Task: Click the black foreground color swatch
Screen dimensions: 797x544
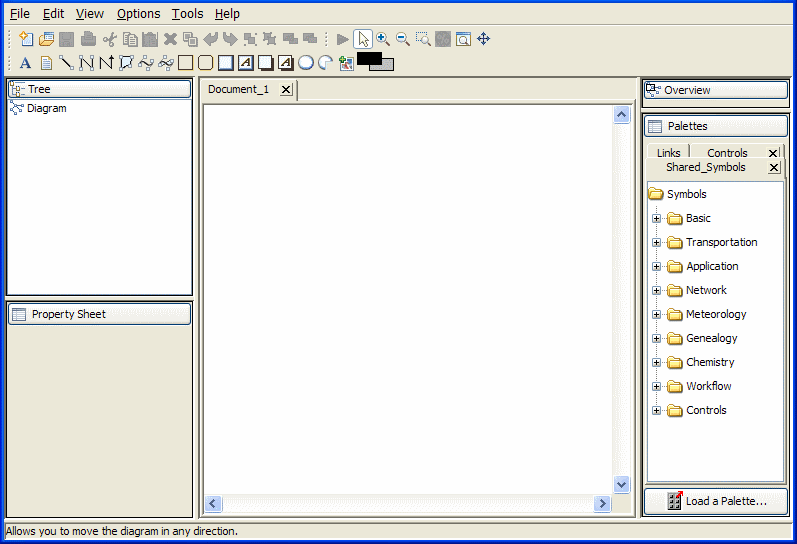Action: tap(368, 59)
